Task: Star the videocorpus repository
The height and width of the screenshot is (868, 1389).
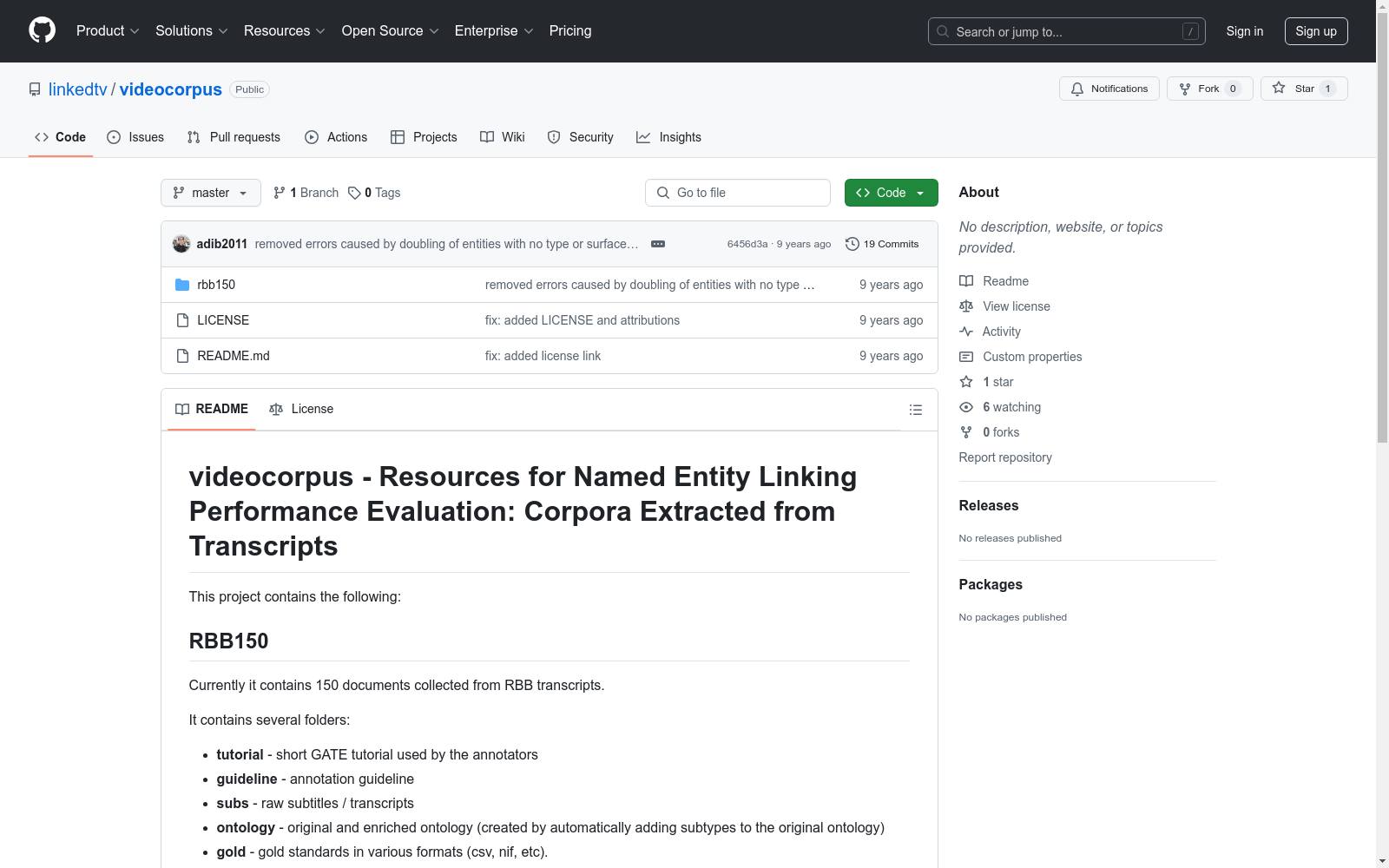Action: [1304, 89]
